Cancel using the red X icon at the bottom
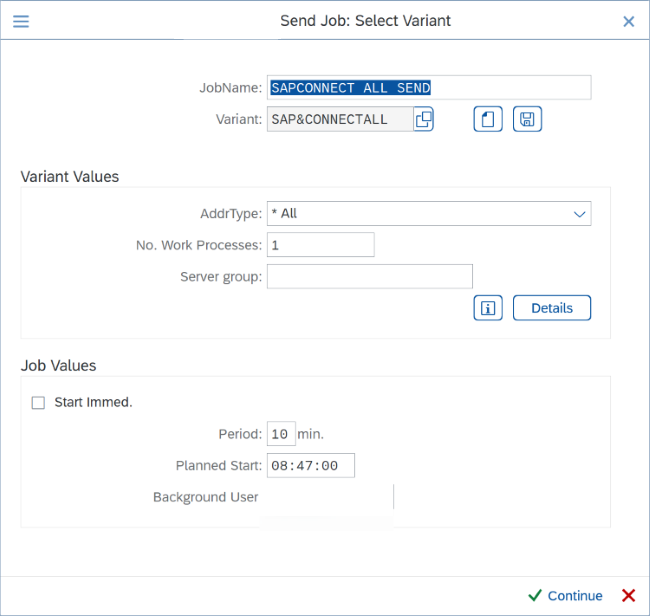The image size is (650, 616). (628, 596)
